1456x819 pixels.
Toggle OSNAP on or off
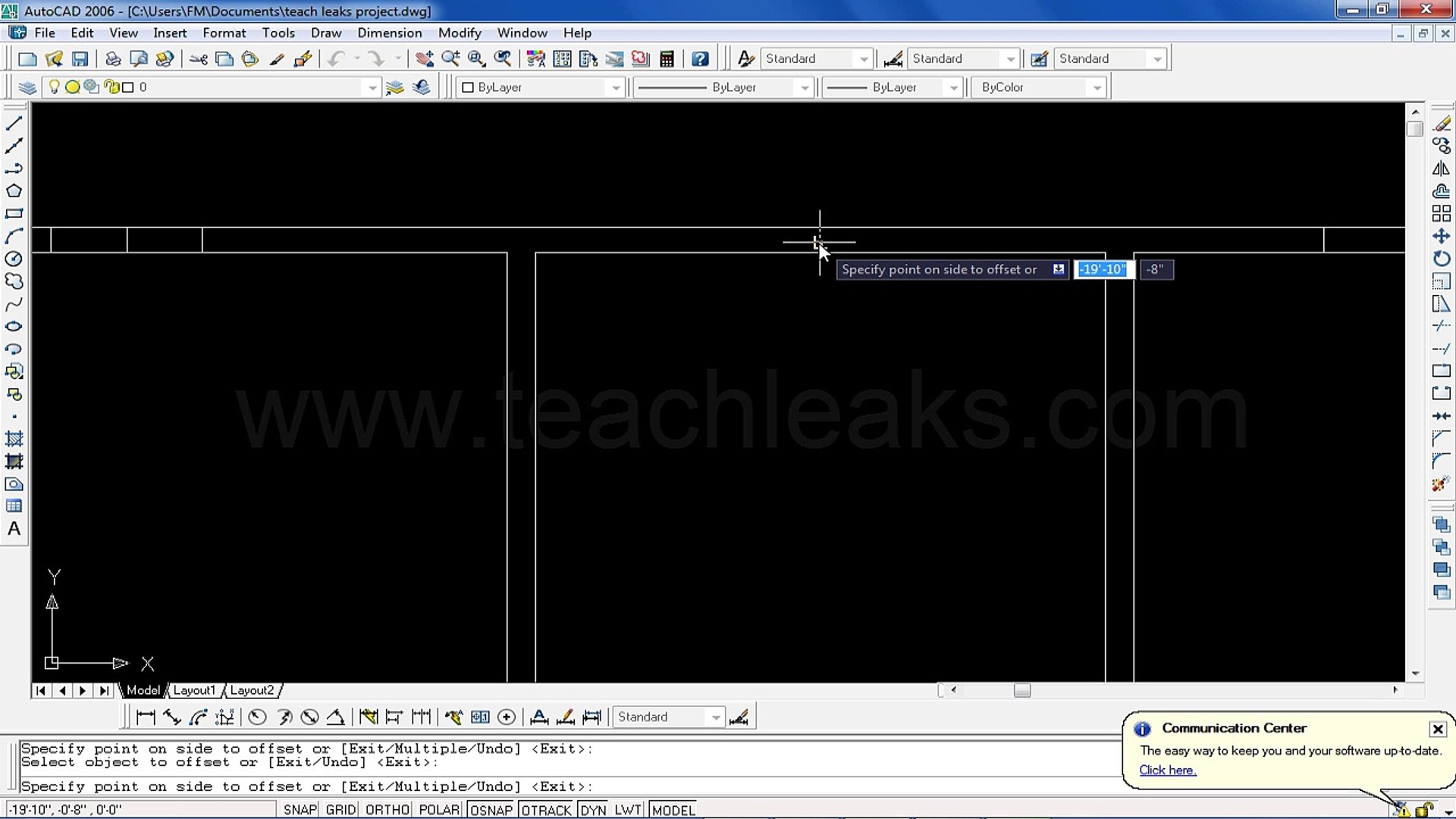tap(491, 809)
